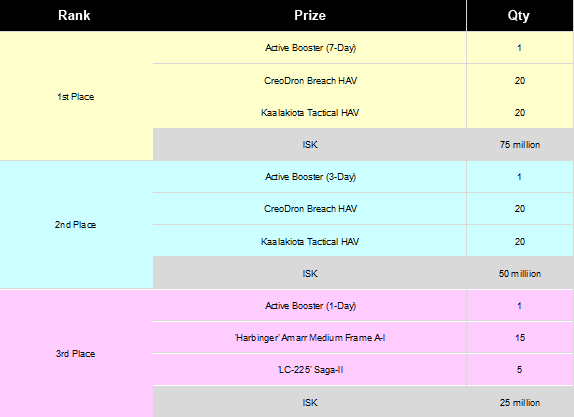Click 'Harbinger' Amarr Medium Frame A-I cell

point(310,338)
